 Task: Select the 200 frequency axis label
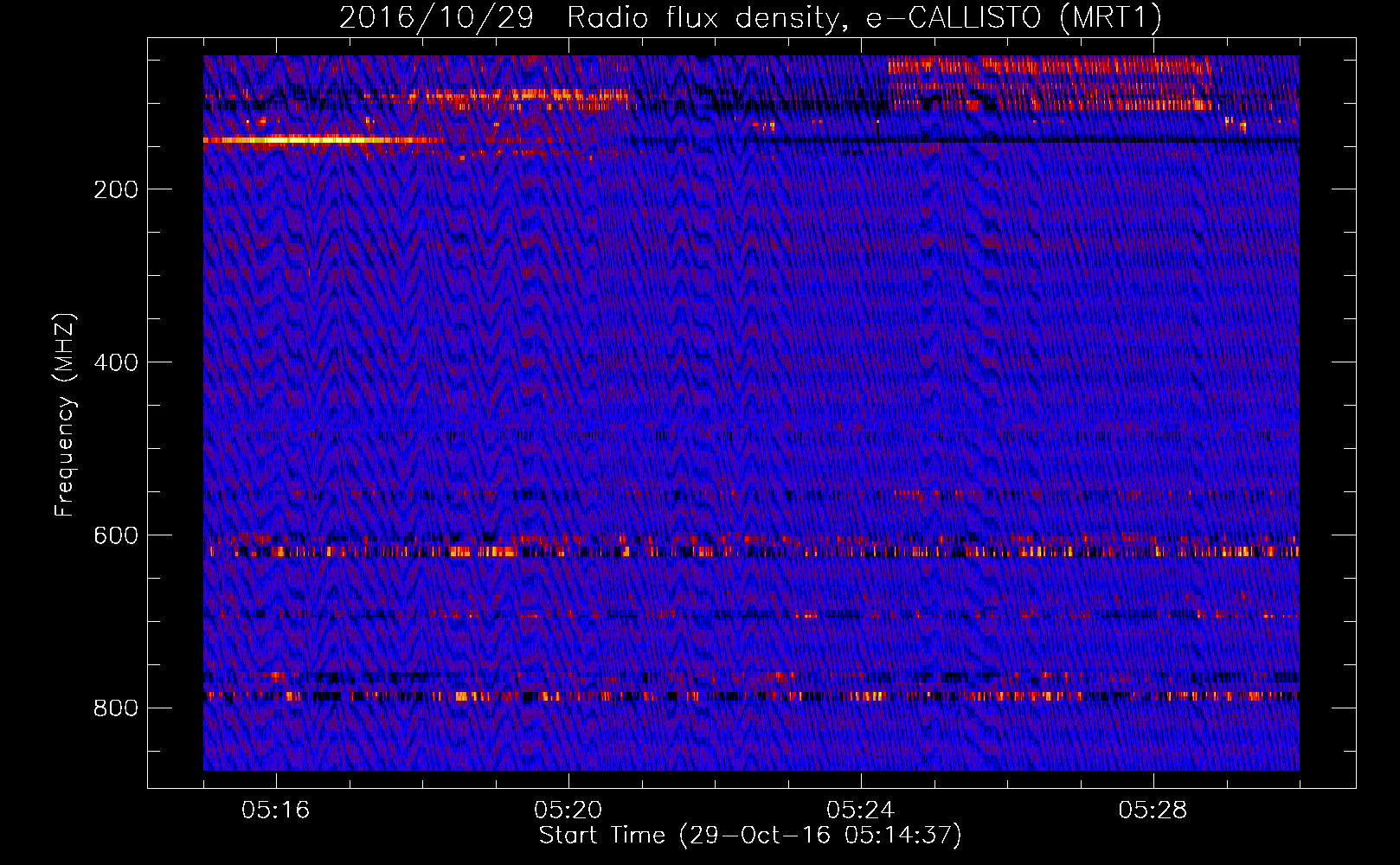(116, 189)
